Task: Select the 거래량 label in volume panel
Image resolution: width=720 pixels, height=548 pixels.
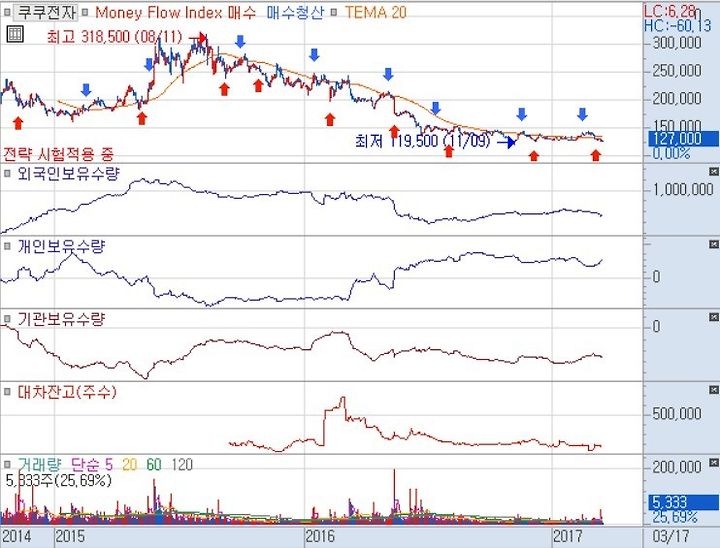Action: tap(39, 464)
